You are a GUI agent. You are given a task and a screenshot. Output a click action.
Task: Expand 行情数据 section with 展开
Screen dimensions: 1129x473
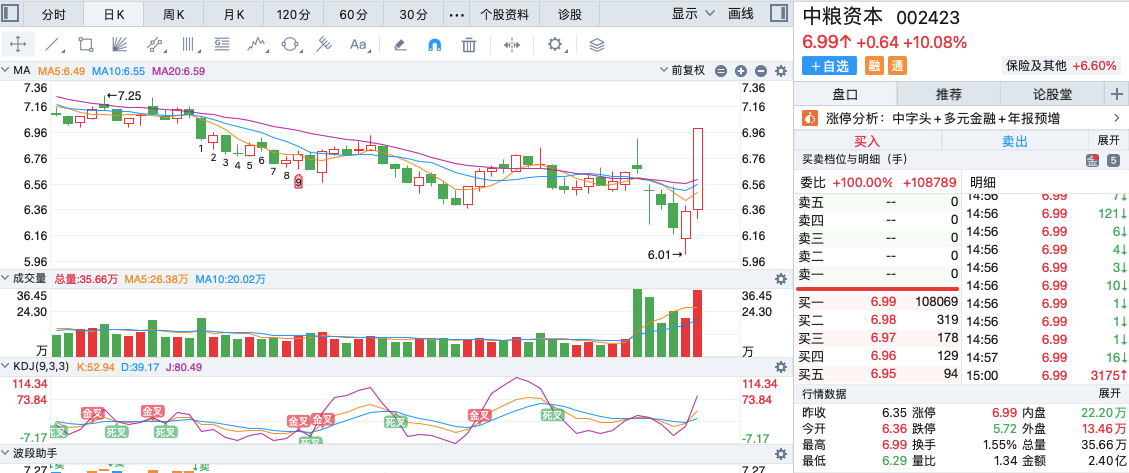(1109, 394)
